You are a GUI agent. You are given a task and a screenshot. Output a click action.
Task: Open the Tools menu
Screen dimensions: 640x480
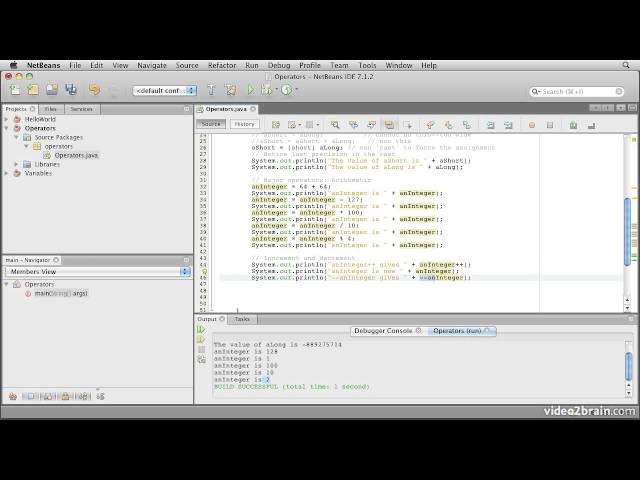tap(367, 65)
